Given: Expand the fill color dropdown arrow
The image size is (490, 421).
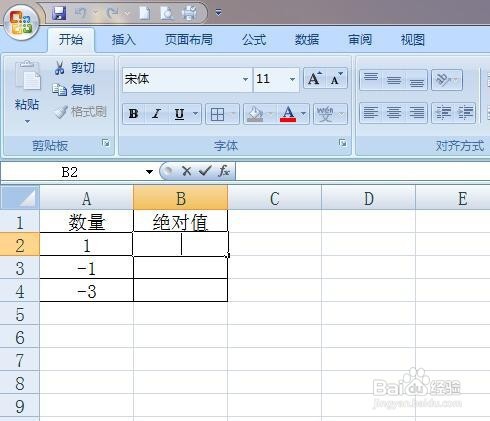Looking at the screenshot, I should [271, 115].
